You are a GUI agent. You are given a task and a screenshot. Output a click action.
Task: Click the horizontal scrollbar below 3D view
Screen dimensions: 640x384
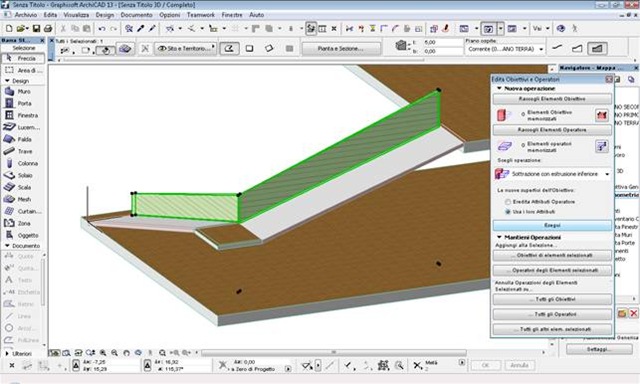(334, 352)
